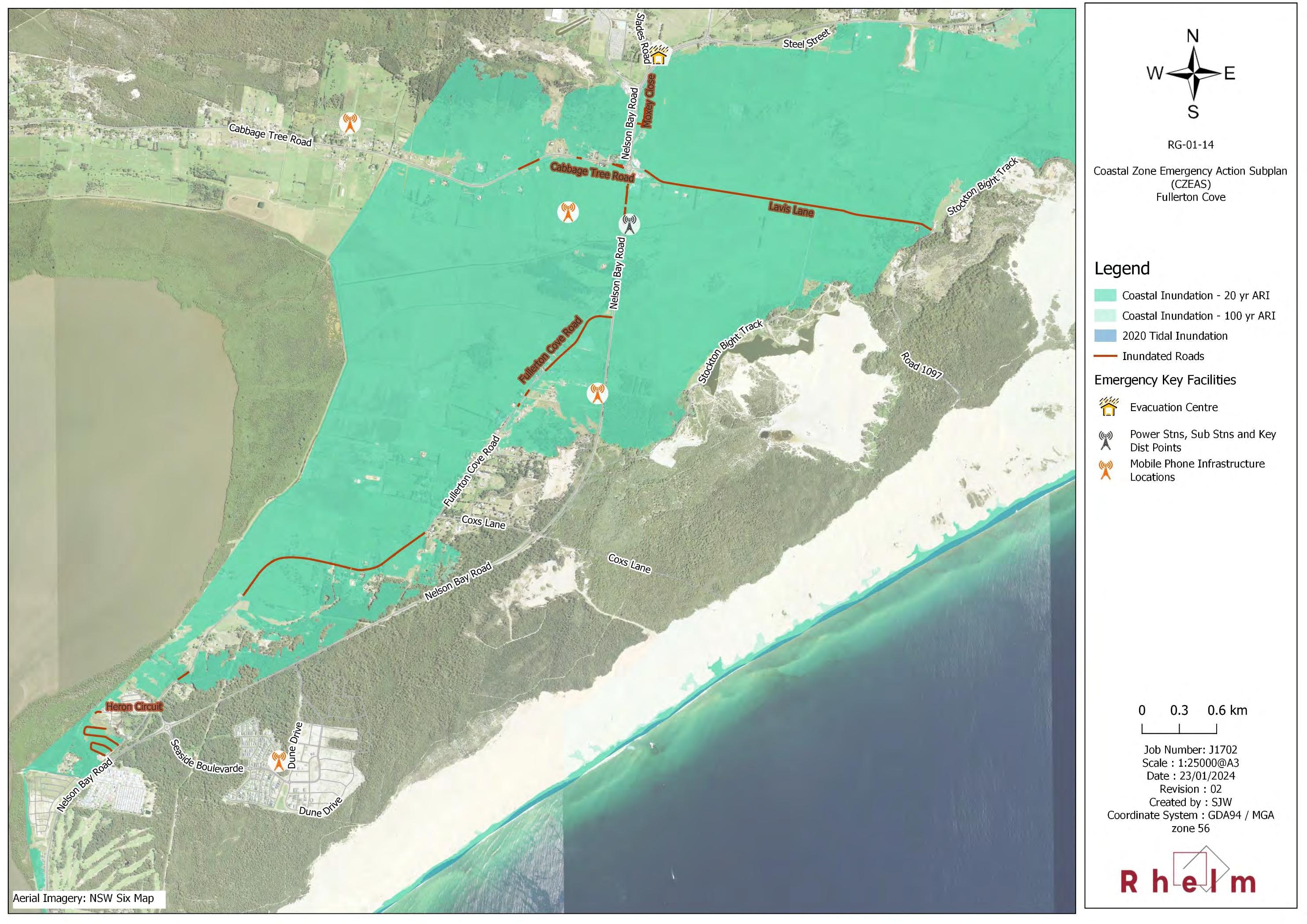Click Power Stns tower icon in legend
Viewport: 1307px width, 924px height.
(1106, 440)
